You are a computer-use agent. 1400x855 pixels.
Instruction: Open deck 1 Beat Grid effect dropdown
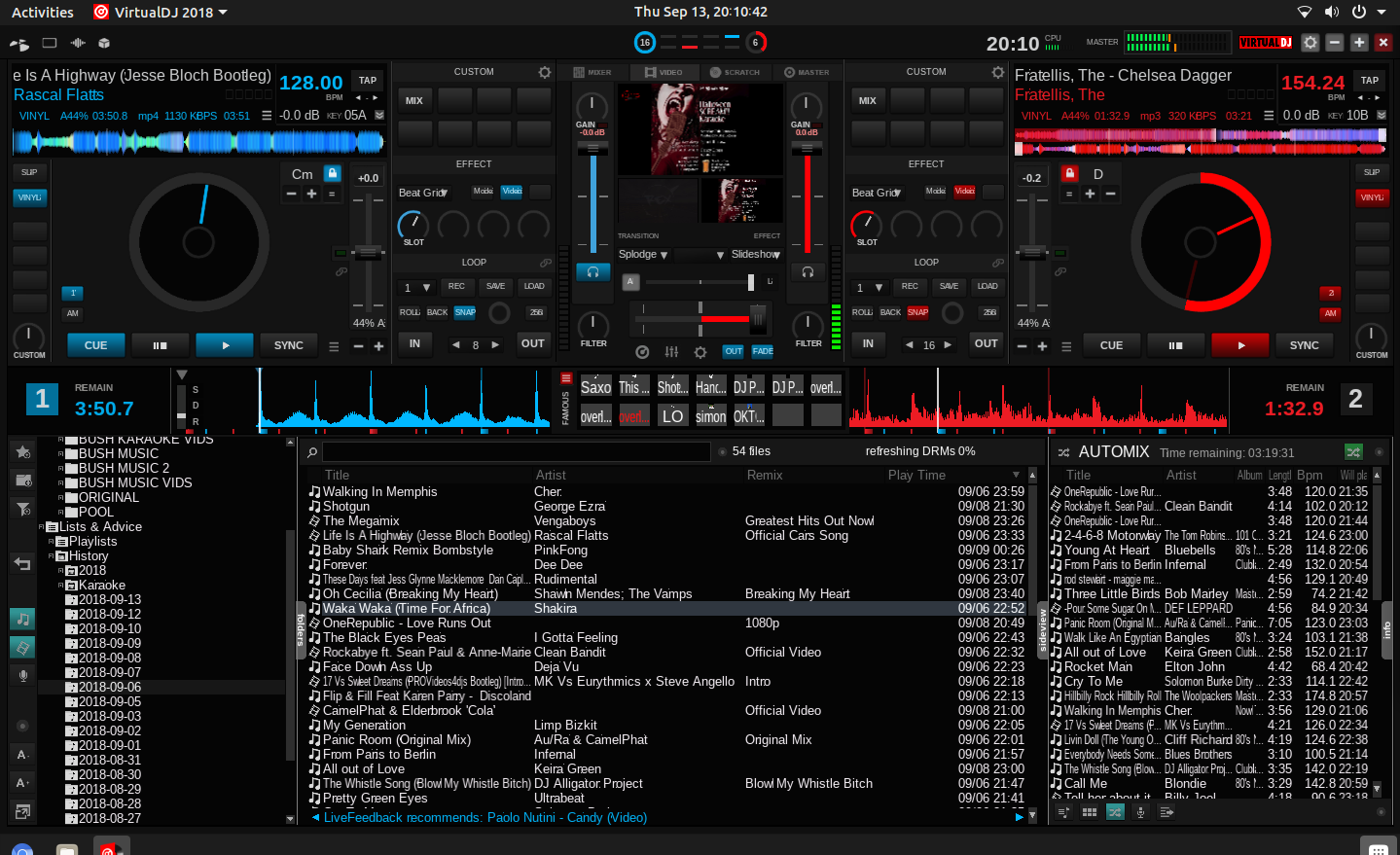[x=423, y=193]
